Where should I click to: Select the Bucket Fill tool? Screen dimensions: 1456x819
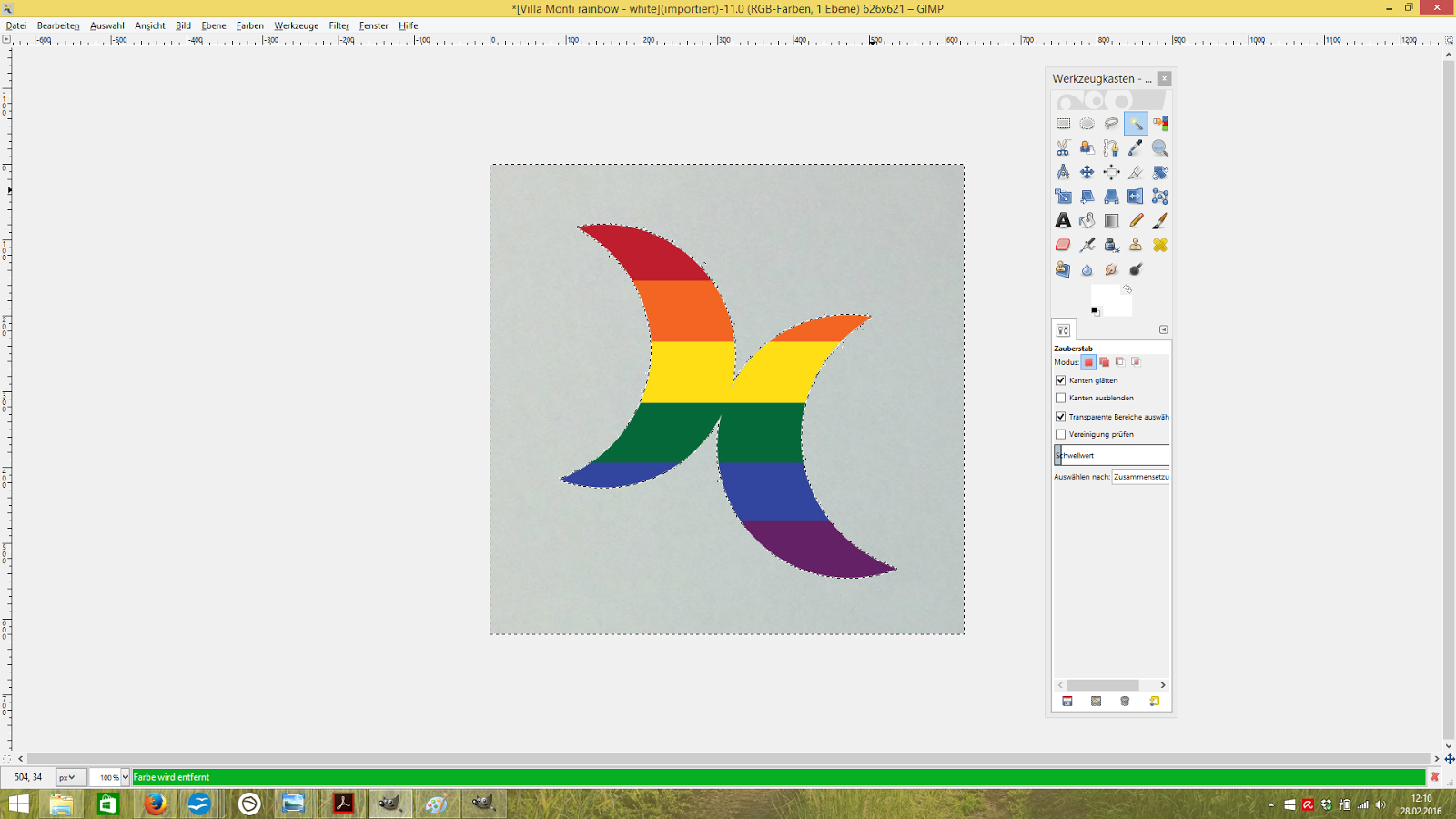(1087, 221)
